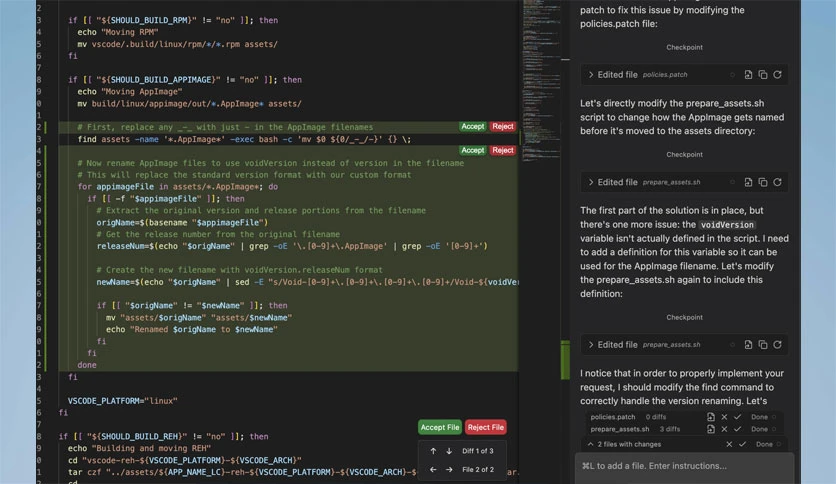Click the line echo "Building and moving REH"
The width and height of the screenshot is (836, 484).
pos(139,448)
